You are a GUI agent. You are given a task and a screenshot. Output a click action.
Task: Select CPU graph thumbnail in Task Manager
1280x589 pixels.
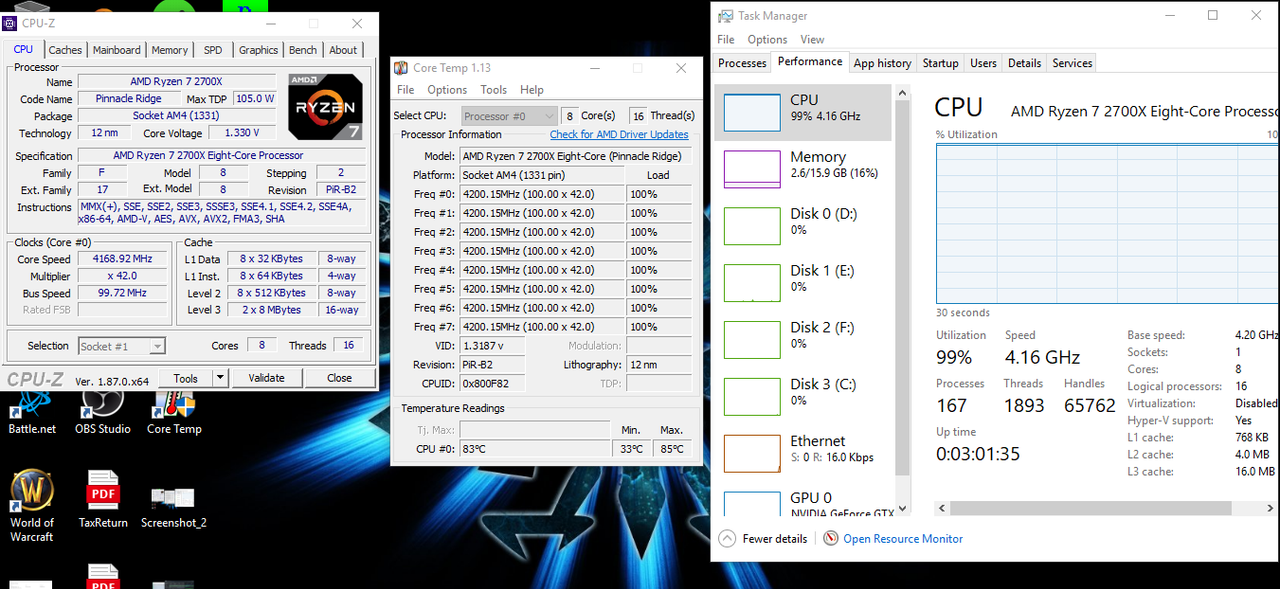tap(752, 113)
